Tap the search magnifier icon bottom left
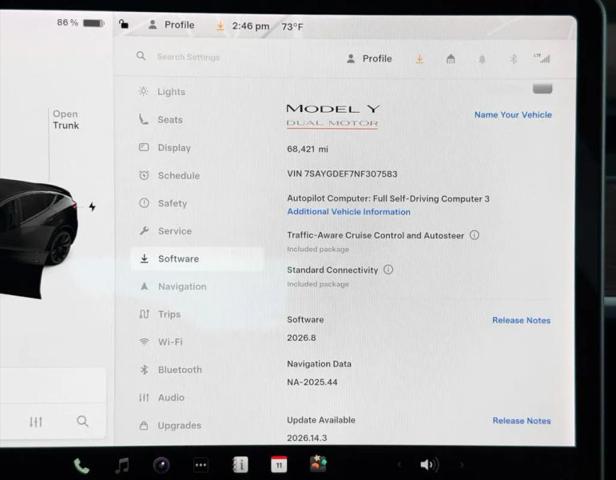Viewport: 616px width, 480px height. (82, 421)
